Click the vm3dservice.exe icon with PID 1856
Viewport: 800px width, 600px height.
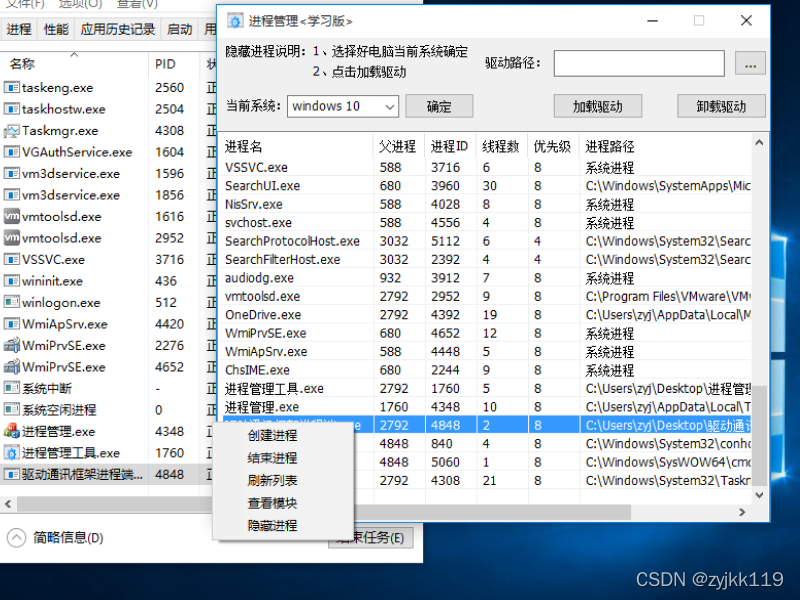tap(11, 195)
